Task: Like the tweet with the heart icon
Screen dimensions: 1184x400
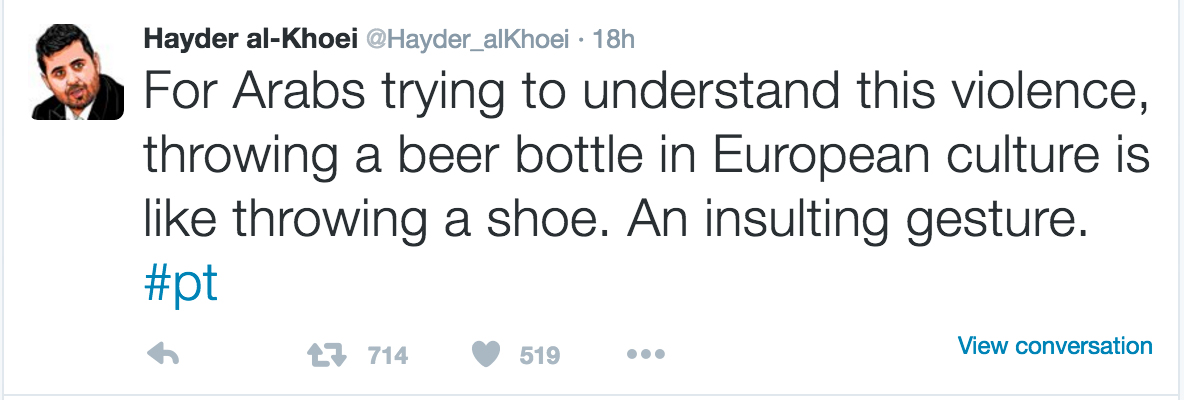Action: [486, 354]
